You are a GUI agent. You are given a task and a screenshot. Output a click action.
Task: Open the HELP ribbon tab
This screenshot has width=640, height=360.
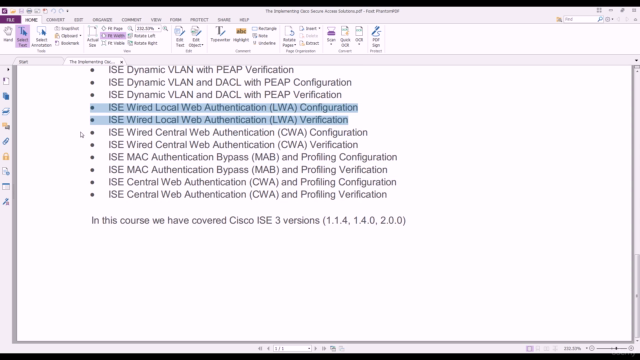(x=244, y=20)
